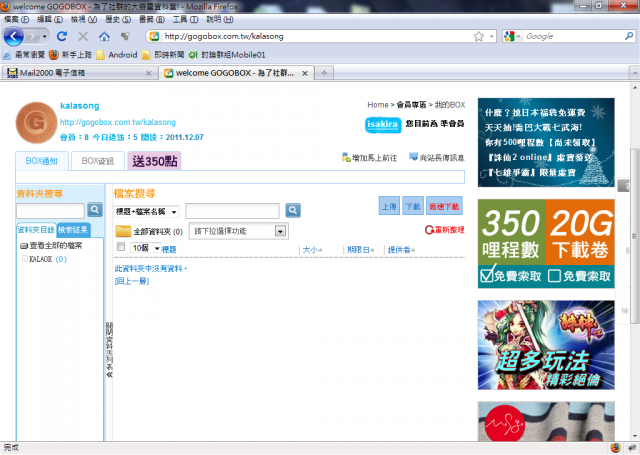Click the all folders folder icon

pos(123,231)
